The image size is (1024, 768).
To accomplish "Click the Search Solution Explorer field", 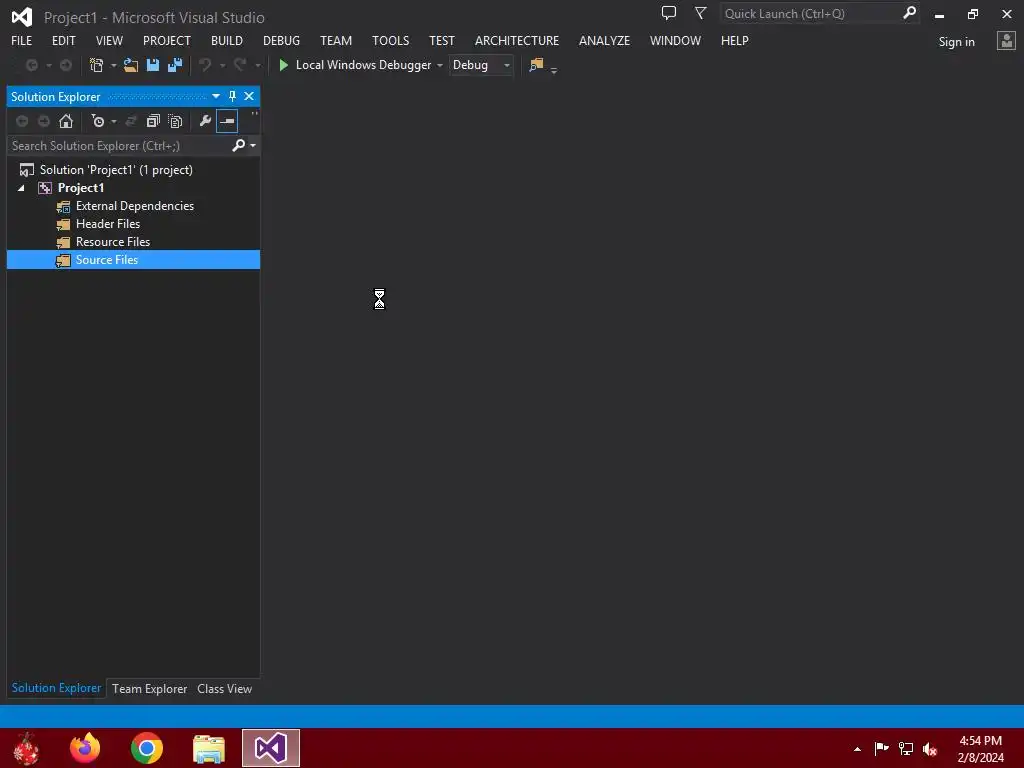I will [x=118, y=146].
